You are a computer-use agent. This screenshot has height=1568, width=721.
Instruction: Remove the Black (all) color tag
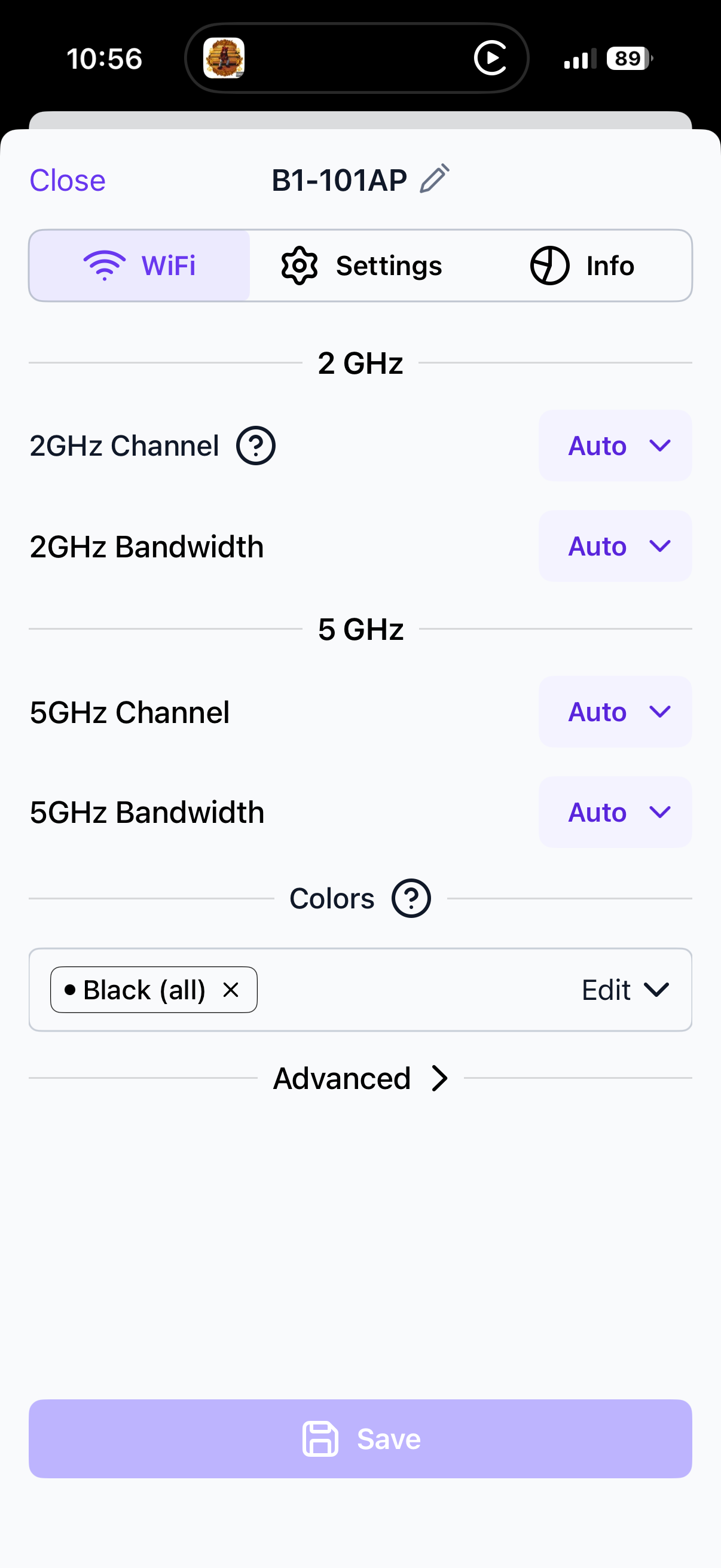click(231, 990)
